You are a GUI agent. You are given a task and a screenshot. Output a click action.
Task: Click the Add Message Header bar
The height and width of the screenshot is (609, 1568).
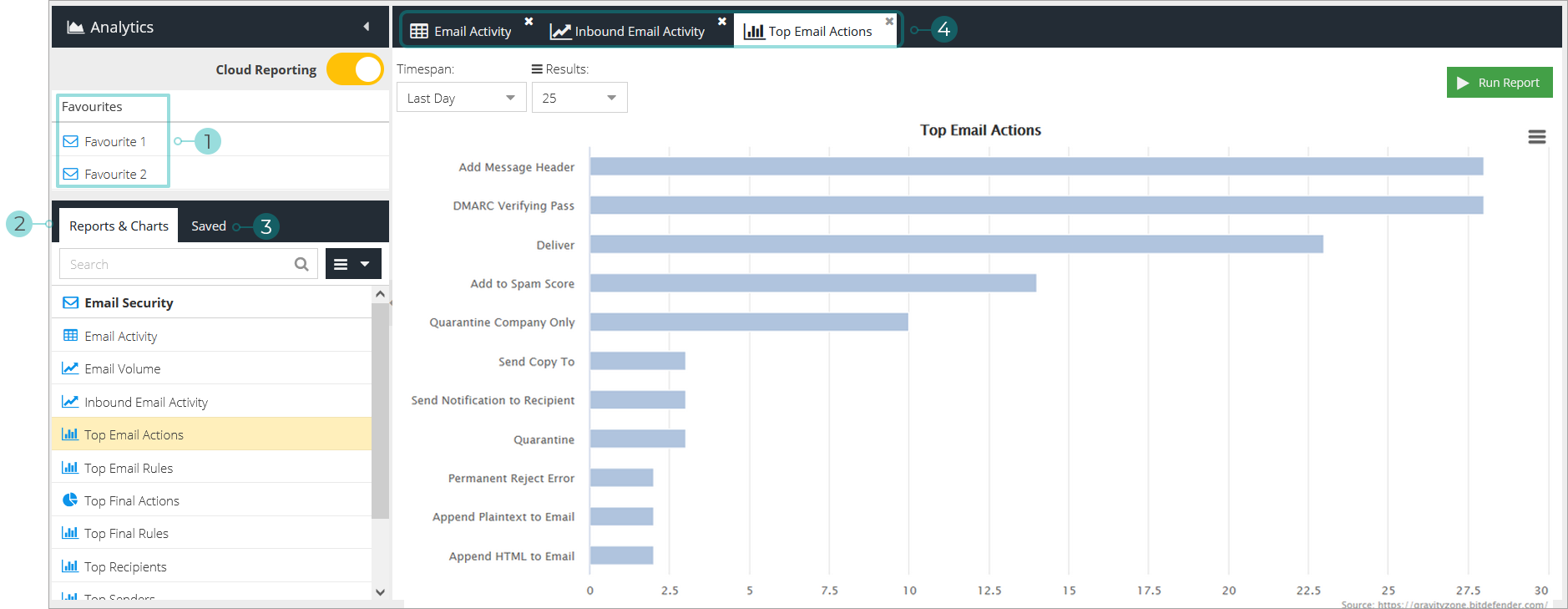click(x=1036, y=166)
